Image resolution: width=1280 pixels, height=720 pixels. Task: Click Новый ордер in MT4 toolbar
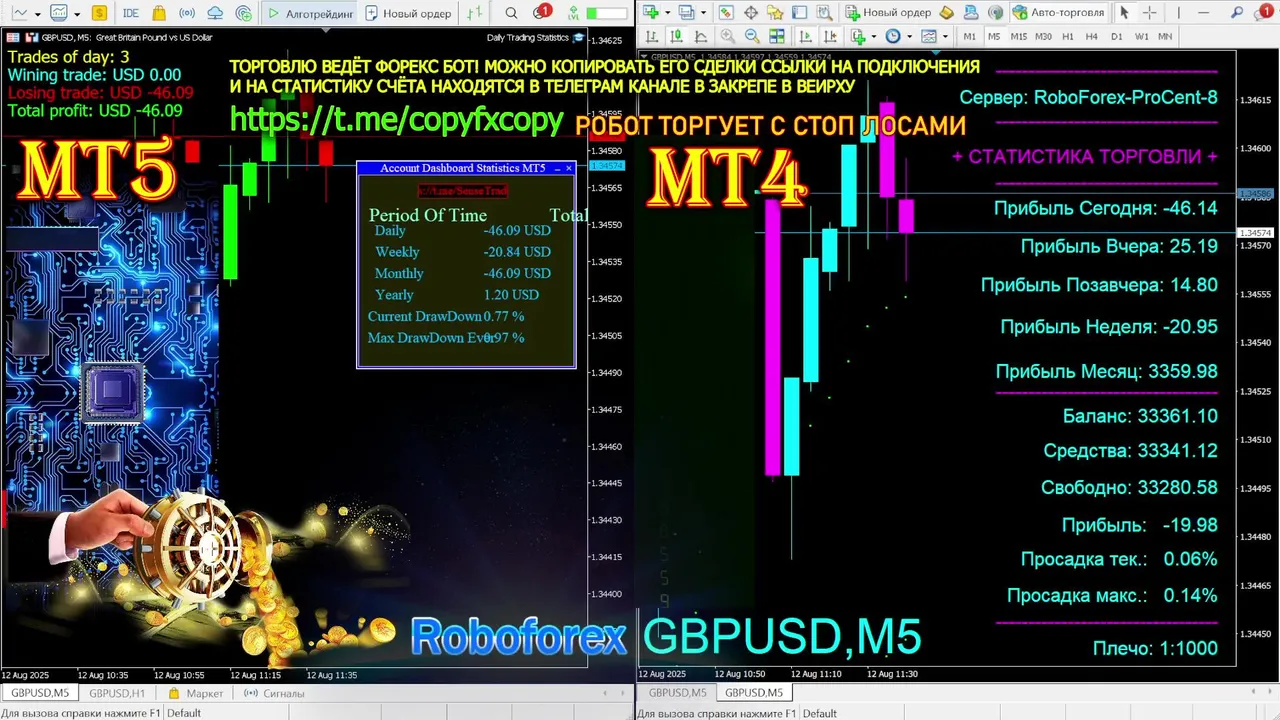point(888,12)
